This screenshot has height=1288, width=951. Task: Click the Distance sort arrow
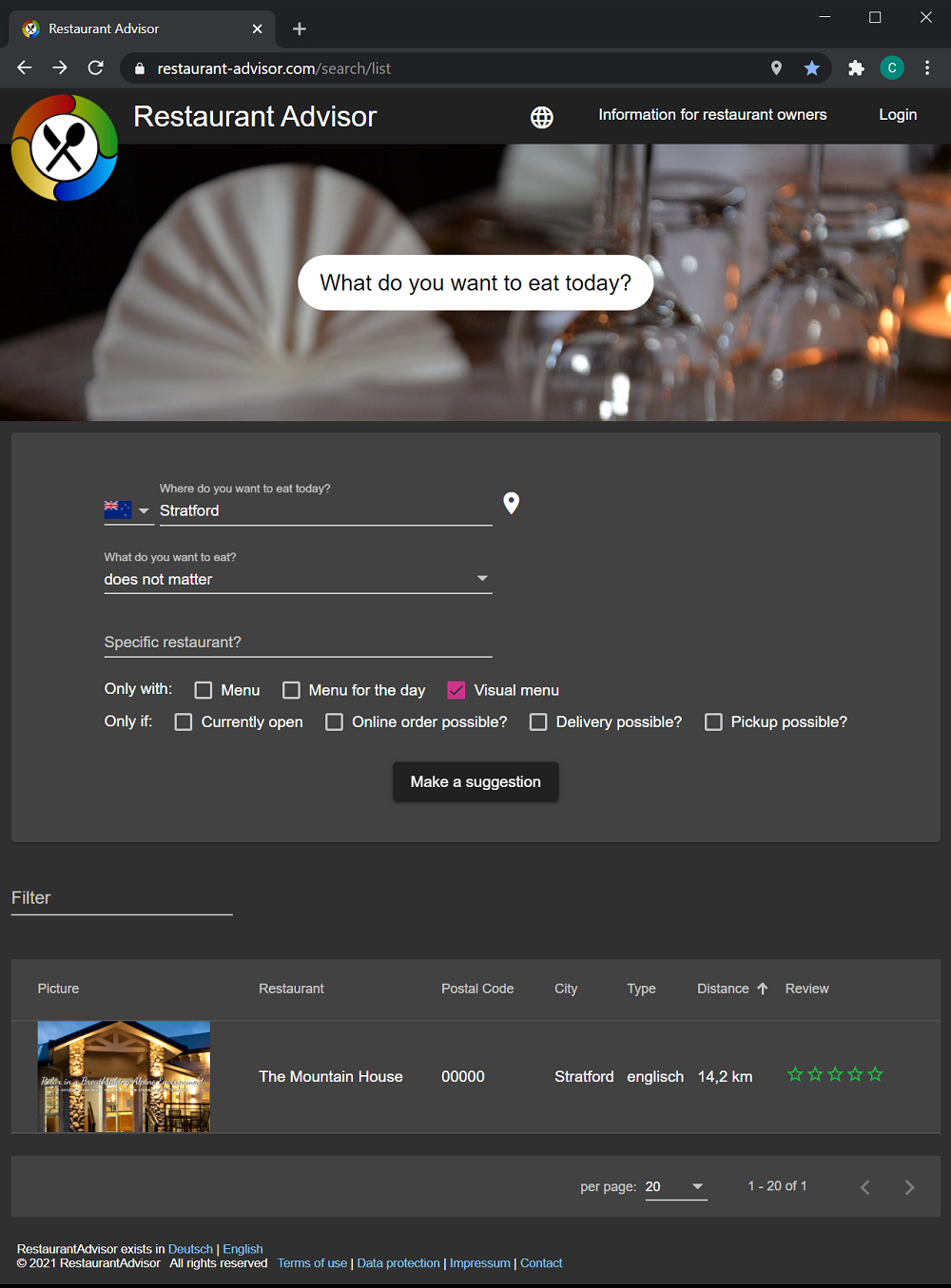coord(763,989)
